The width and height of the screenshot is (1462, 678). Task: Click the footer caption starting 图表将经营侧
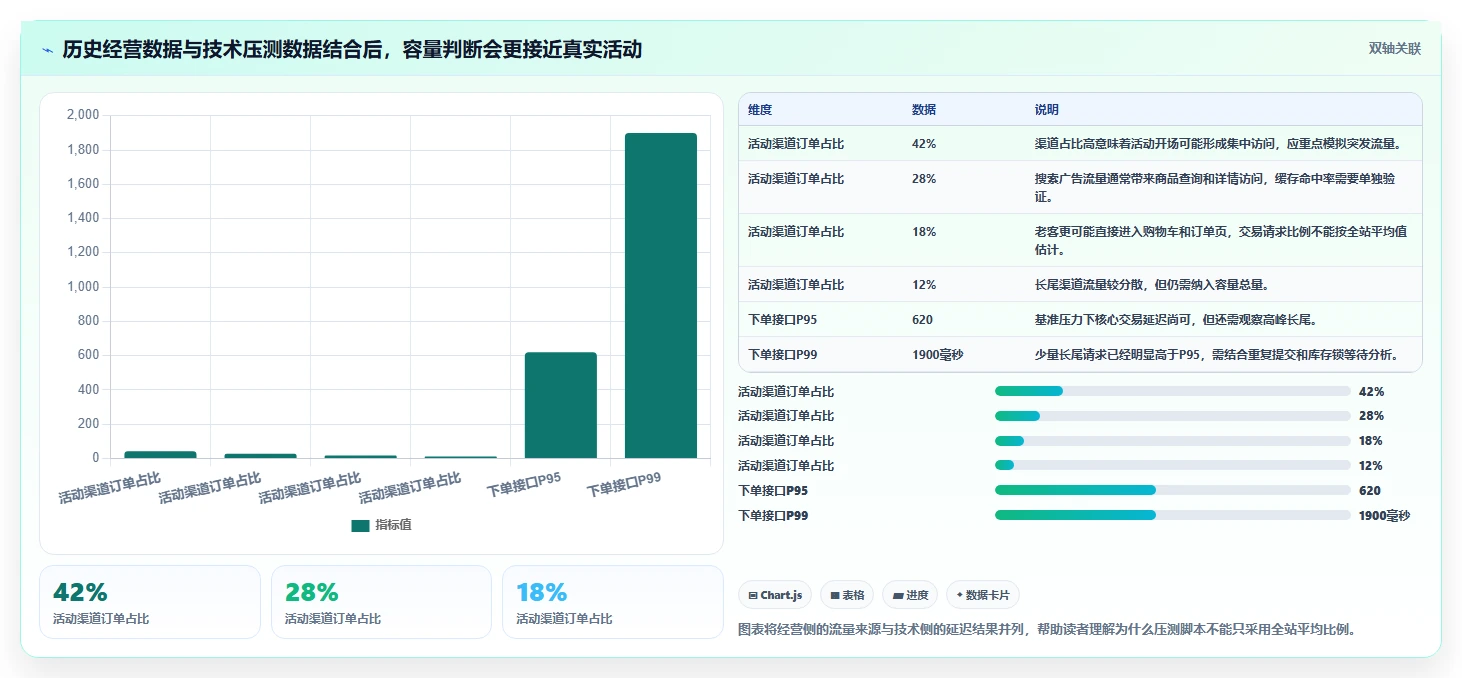1046,630
